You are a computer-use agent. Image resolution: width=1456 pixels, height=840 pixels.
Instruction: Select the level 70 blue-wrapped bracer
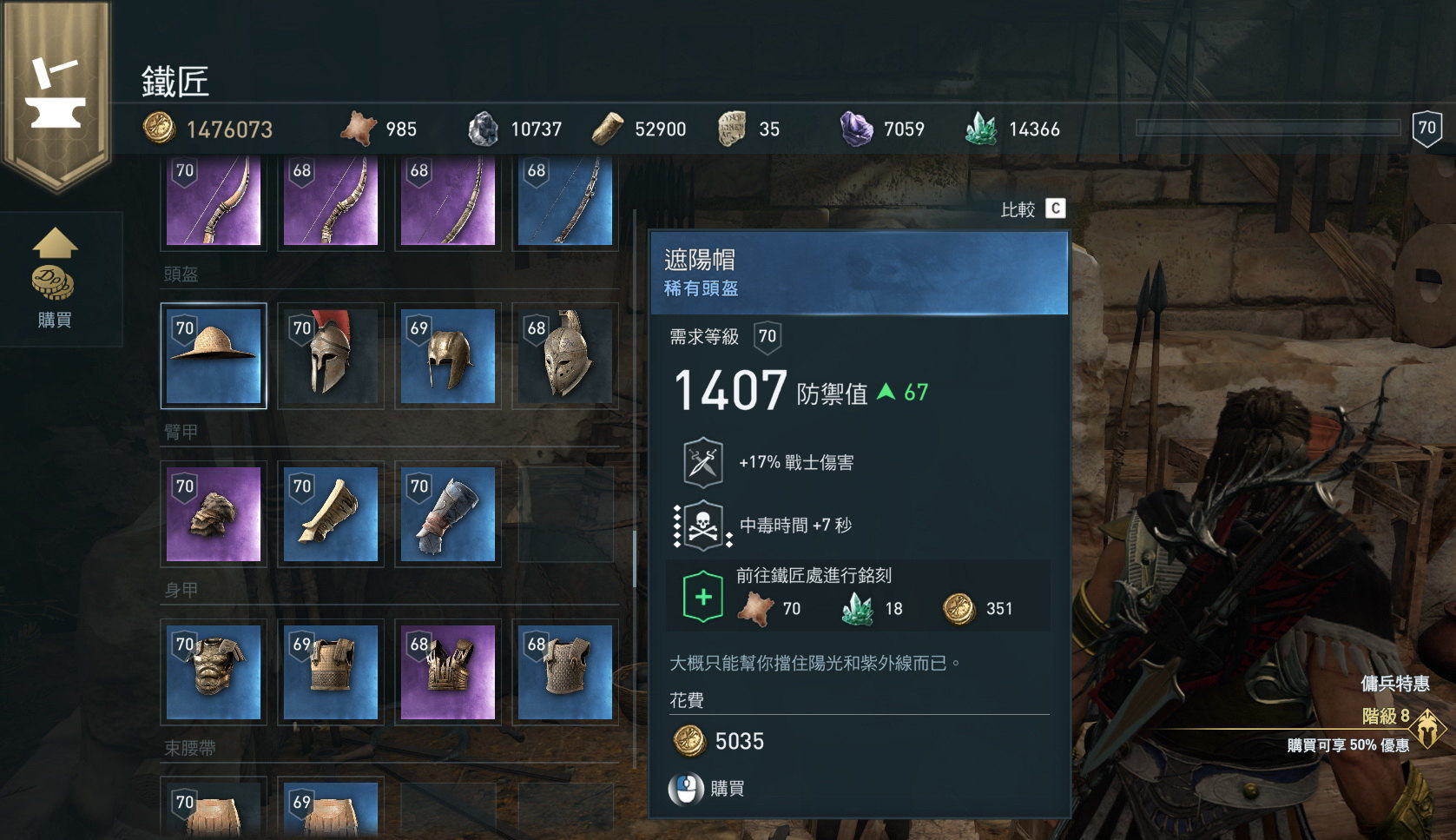(448, 514)
